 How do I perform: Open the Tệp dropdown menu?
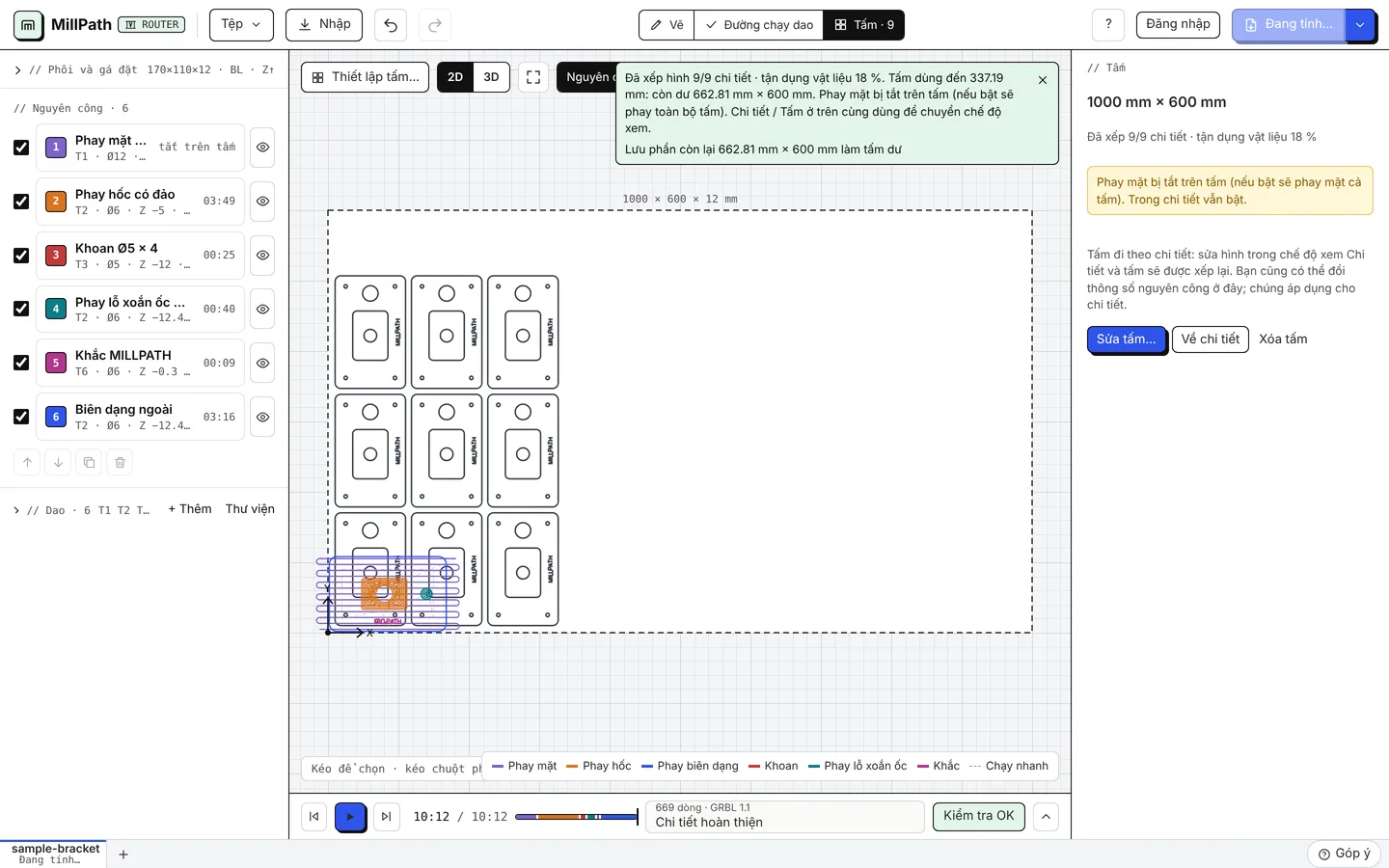pos(241,25)
